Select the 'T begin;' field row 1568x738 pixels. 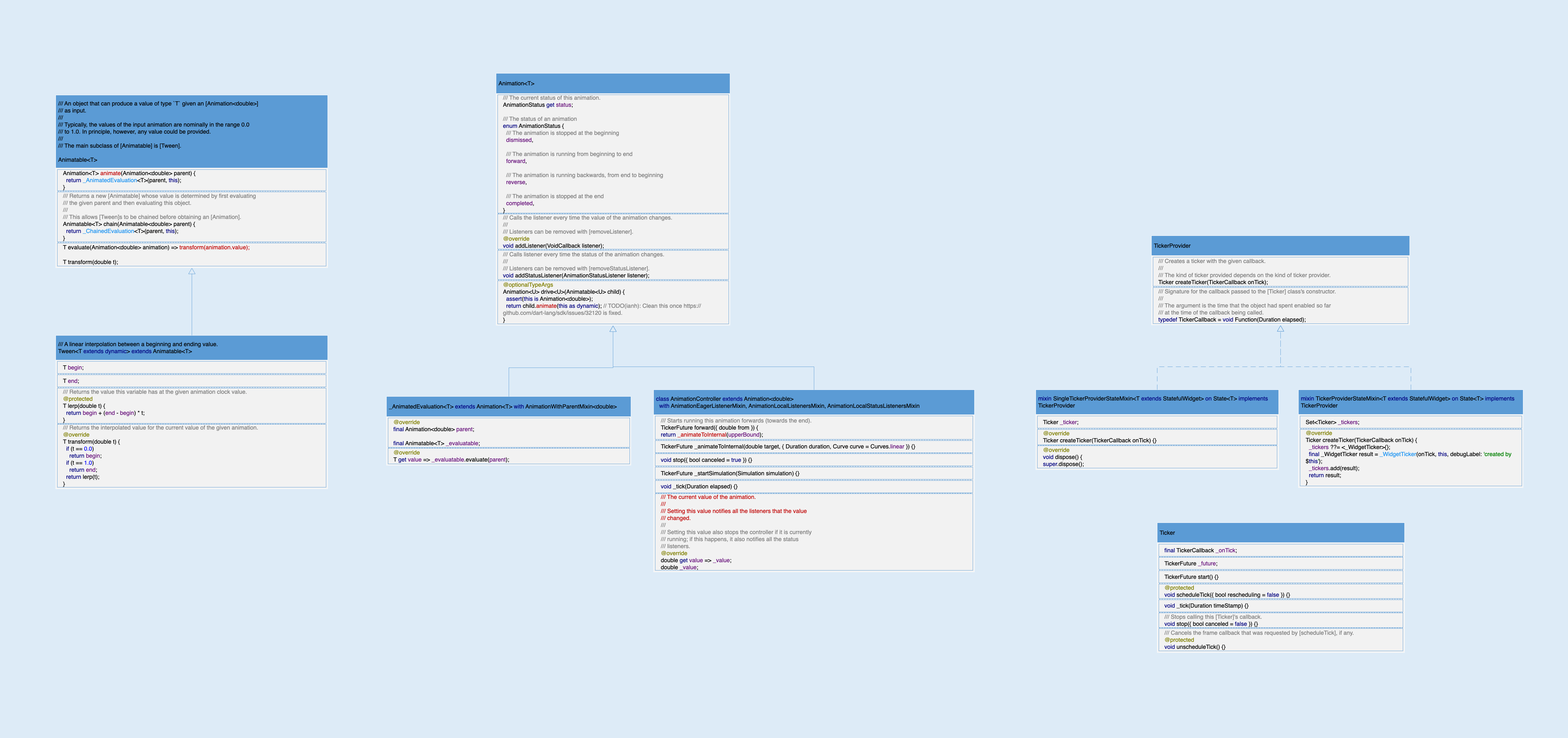click(x=191, y=368)
